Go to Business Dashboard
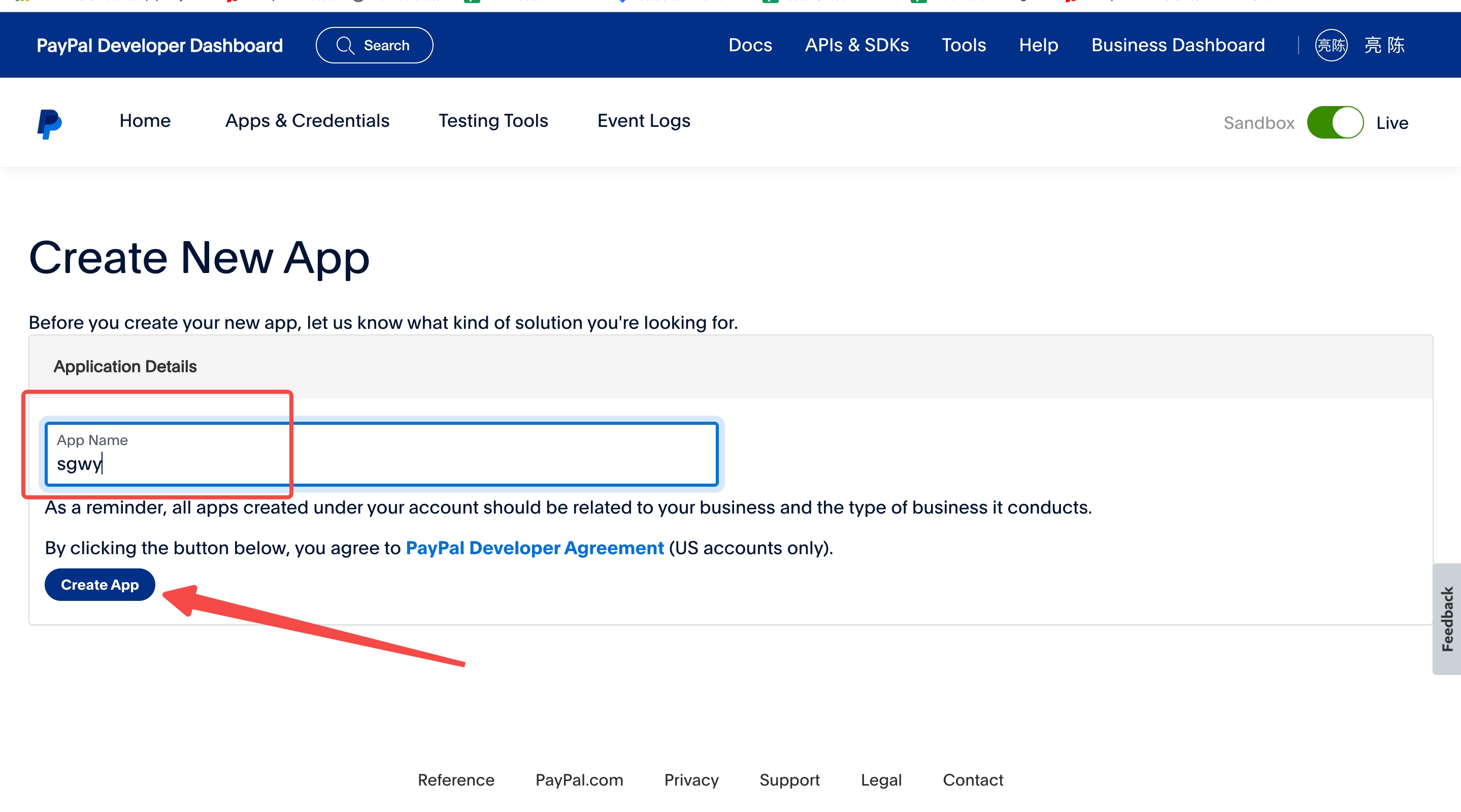This screenshot has width=1461, height=812. (x=1177, y=45)
